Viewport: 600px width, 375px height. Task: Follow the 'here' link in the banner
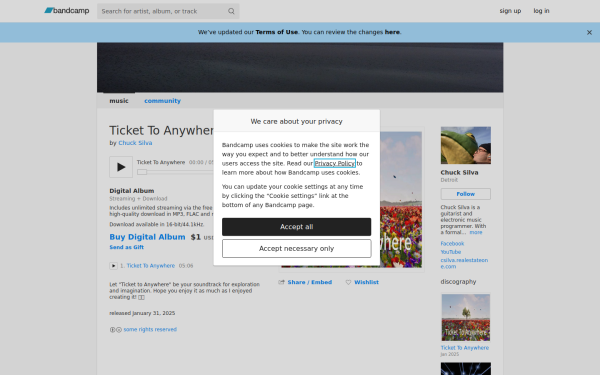[392, 32]
